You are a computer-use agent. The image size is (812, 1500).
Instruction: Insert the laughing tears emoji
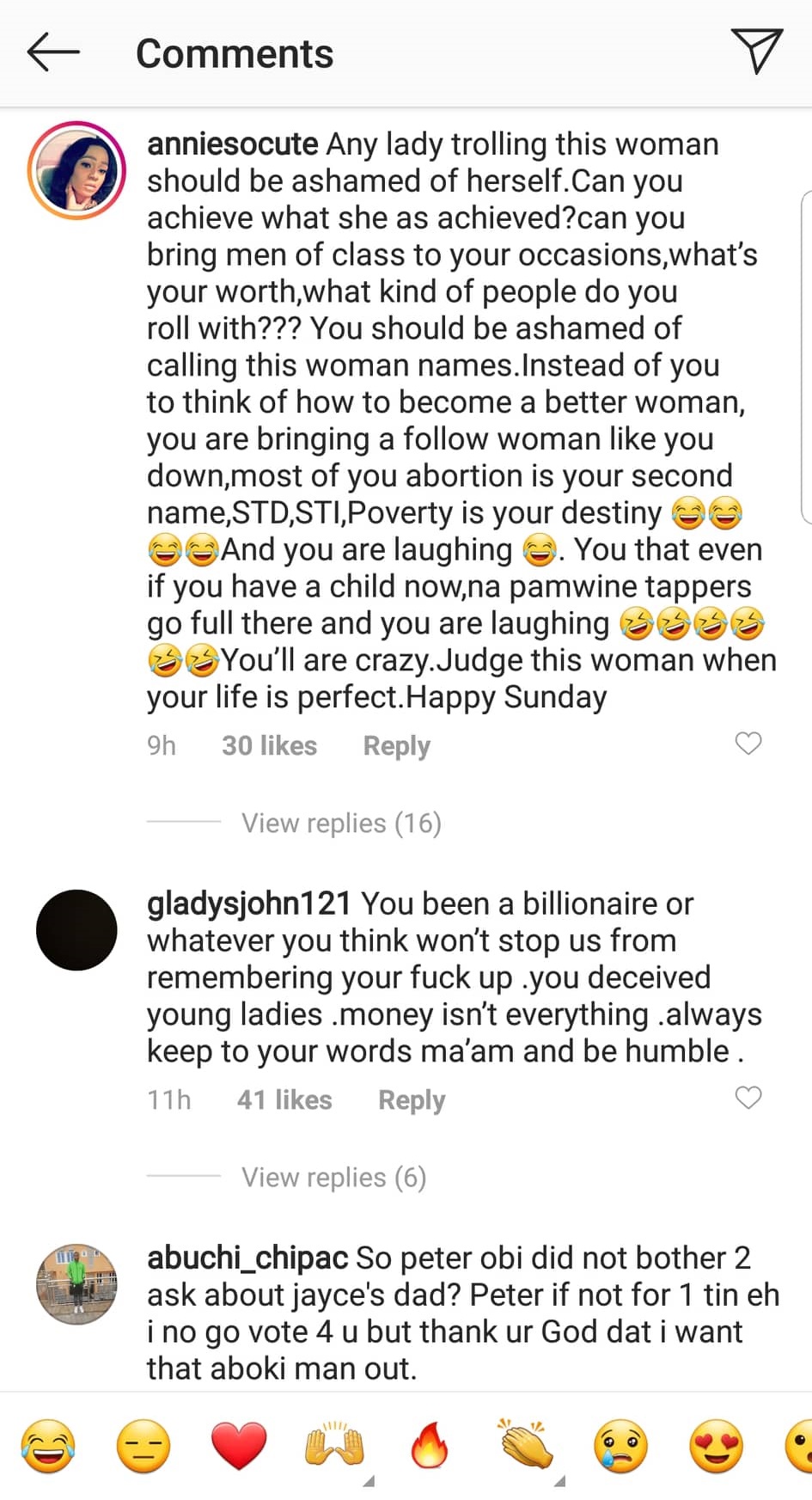click(x=48, y=1446)
